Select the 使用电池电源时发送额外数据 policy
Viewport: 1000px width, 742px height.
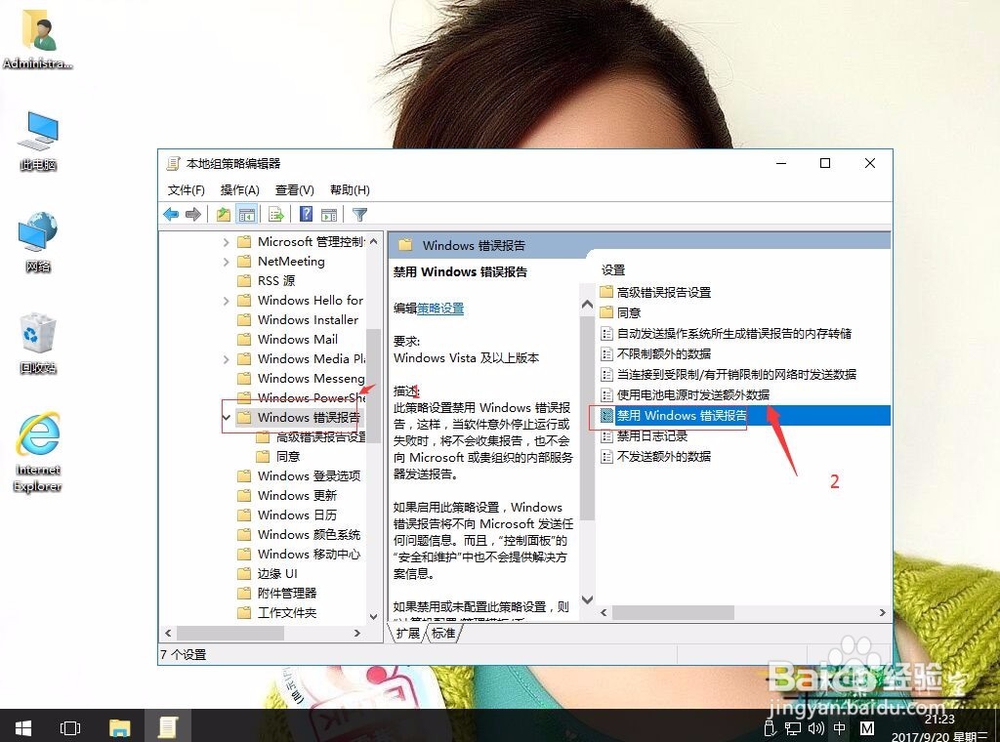[685, 394]
